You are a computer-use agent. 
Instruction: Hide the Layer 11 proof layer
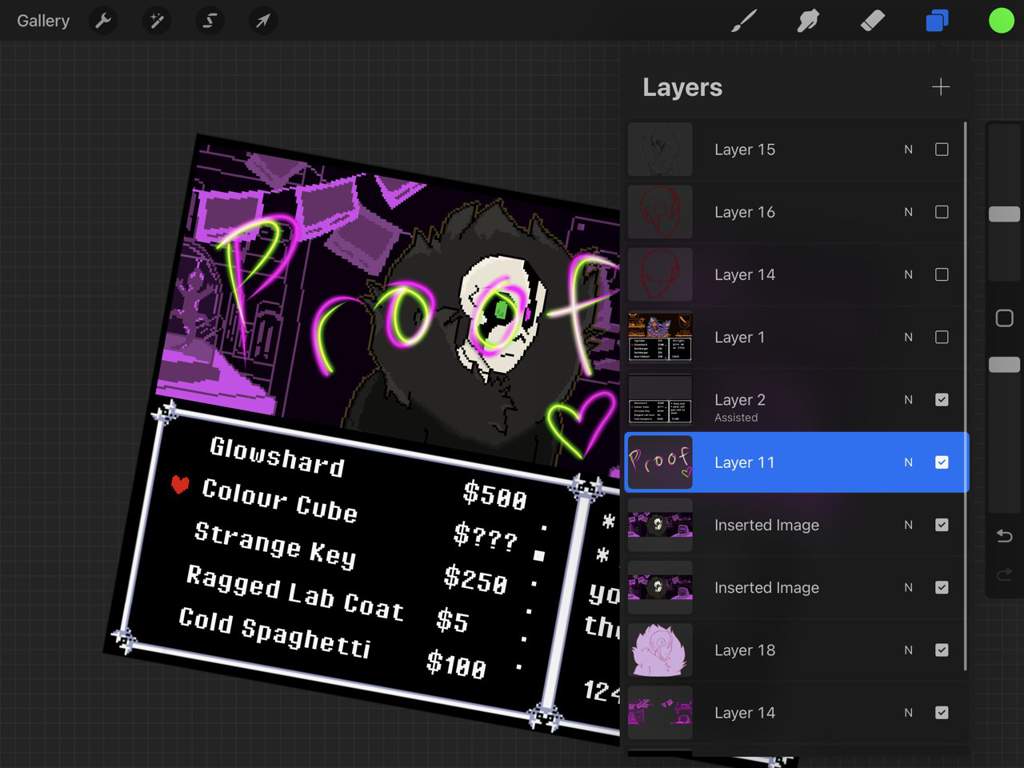point(942,462)
